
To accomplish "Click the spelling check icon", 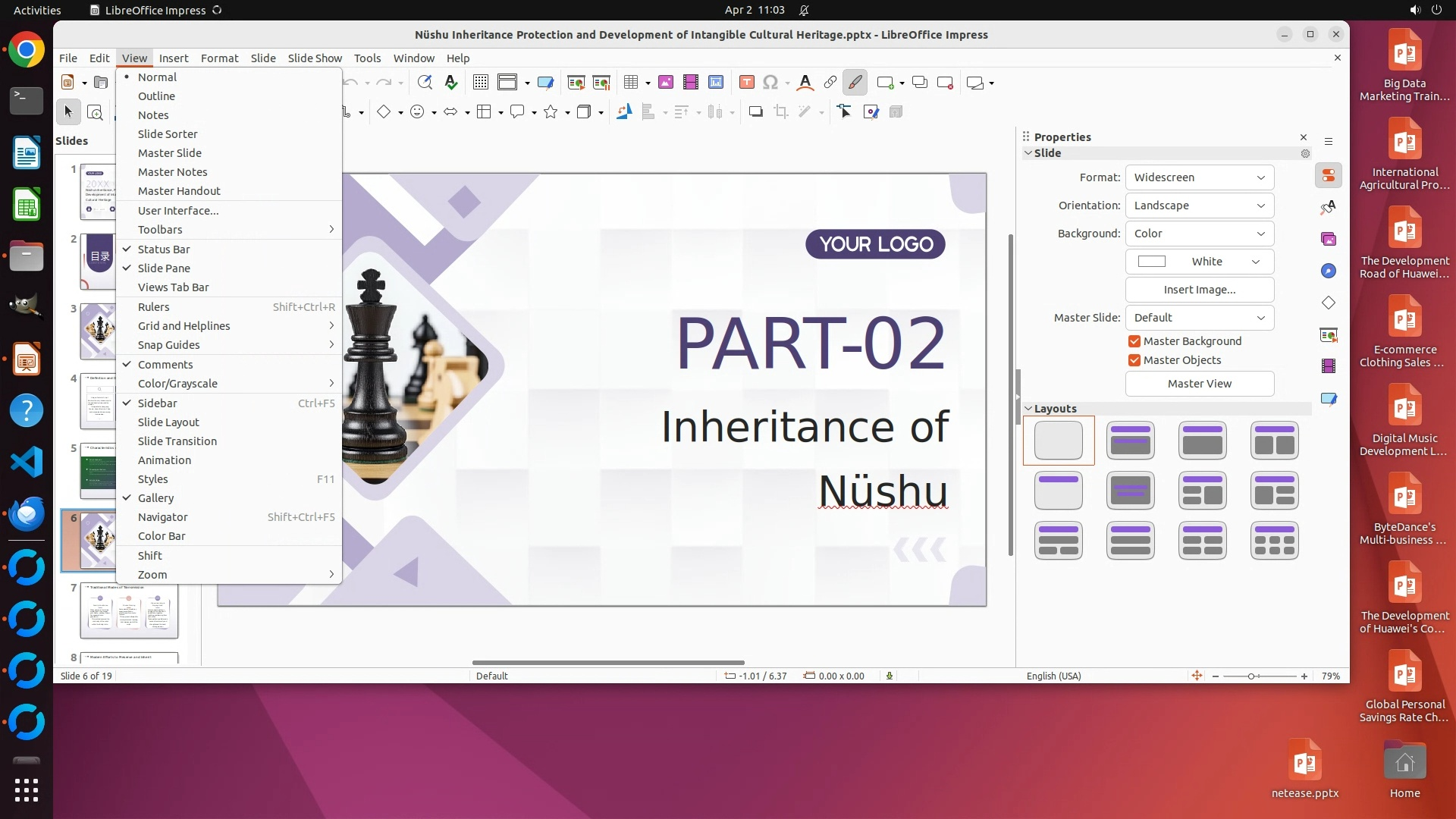I will coord(451,83).
